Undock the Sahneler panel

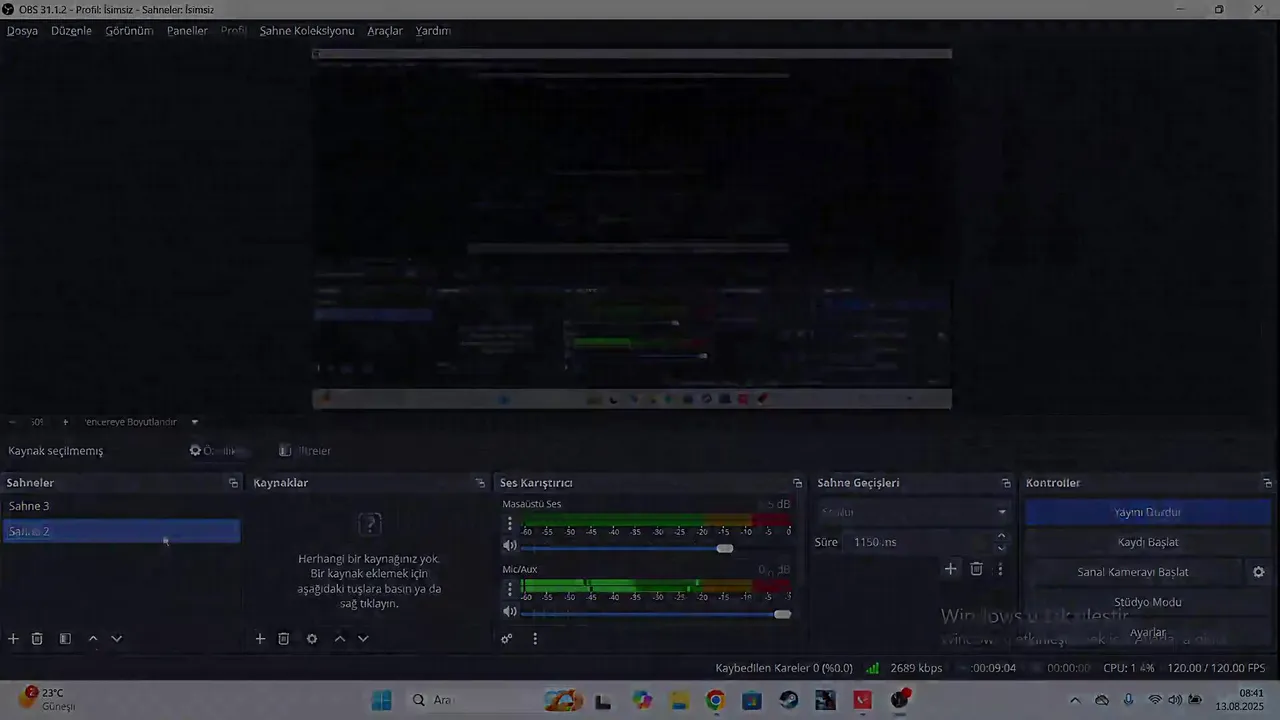pyautogui.click(x=234, y=483)
